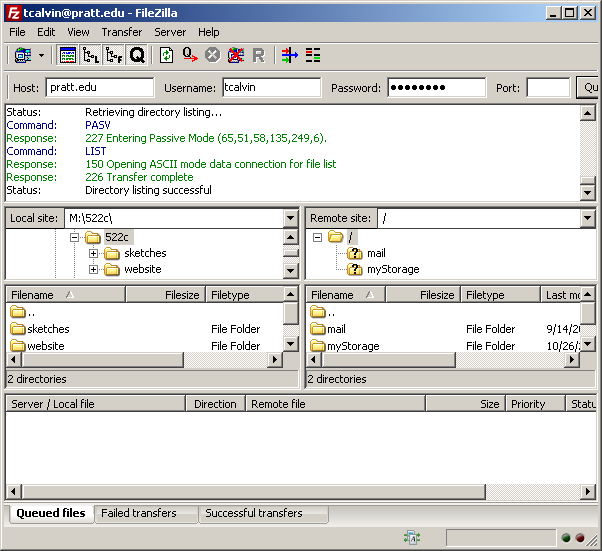Switch to Failed transfers tab
602x551 pixels.
point(146,513)
